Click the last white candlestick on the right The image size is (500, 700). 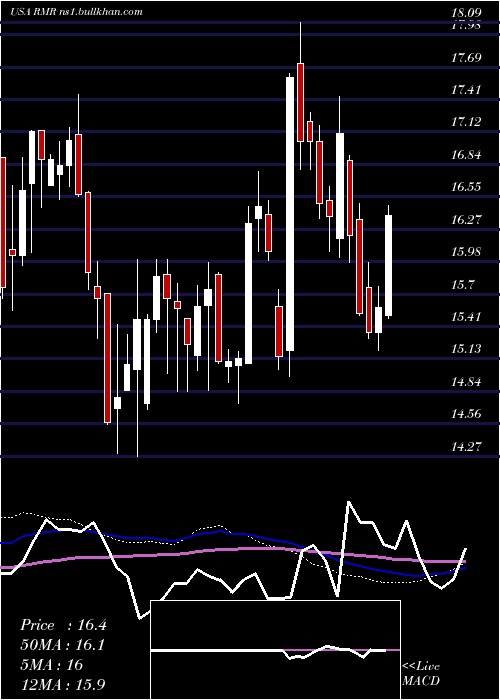[388, 266]
